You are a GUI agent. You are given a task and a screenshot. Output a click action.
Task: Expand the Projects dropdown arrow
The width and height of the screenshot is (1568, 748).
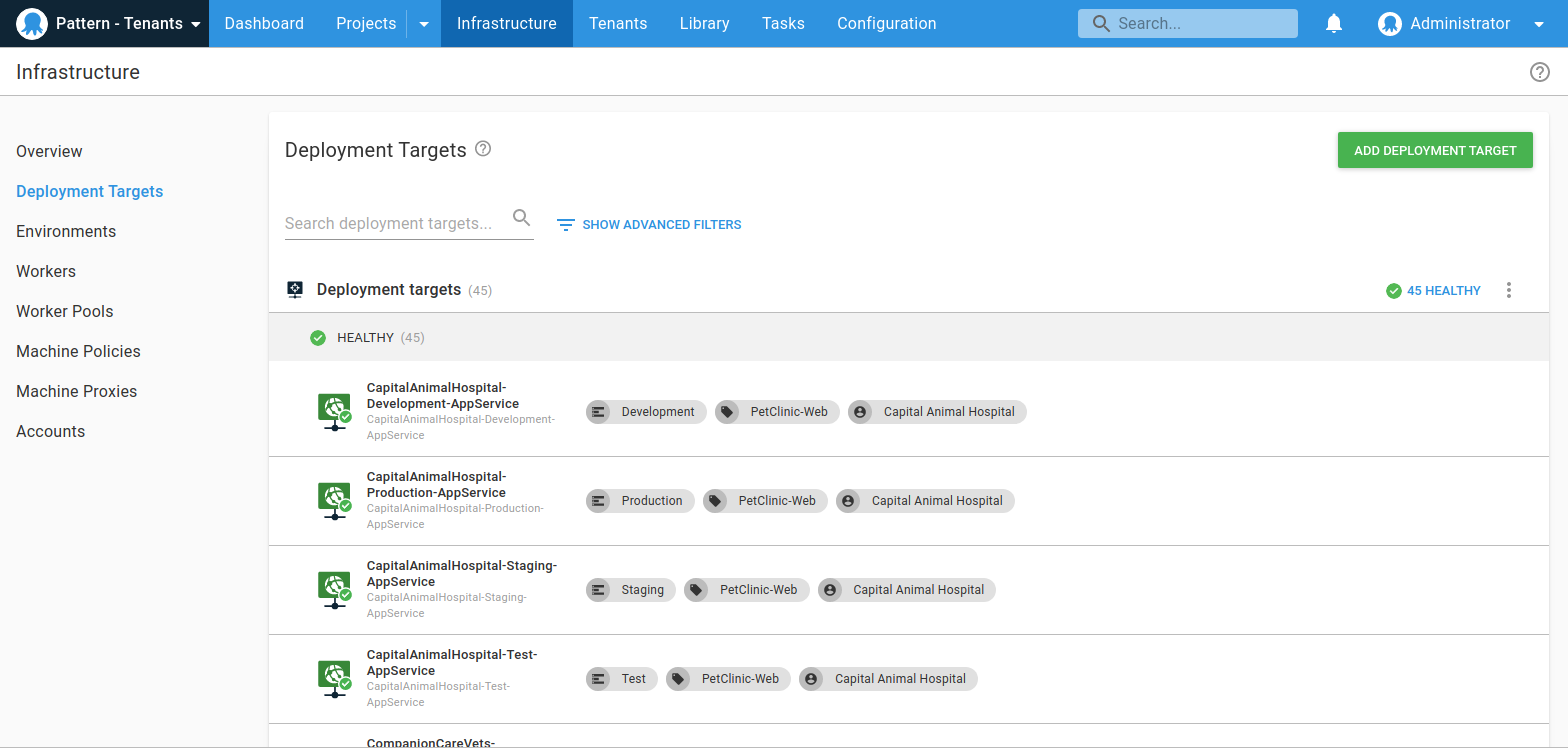[x=424, y=24]
